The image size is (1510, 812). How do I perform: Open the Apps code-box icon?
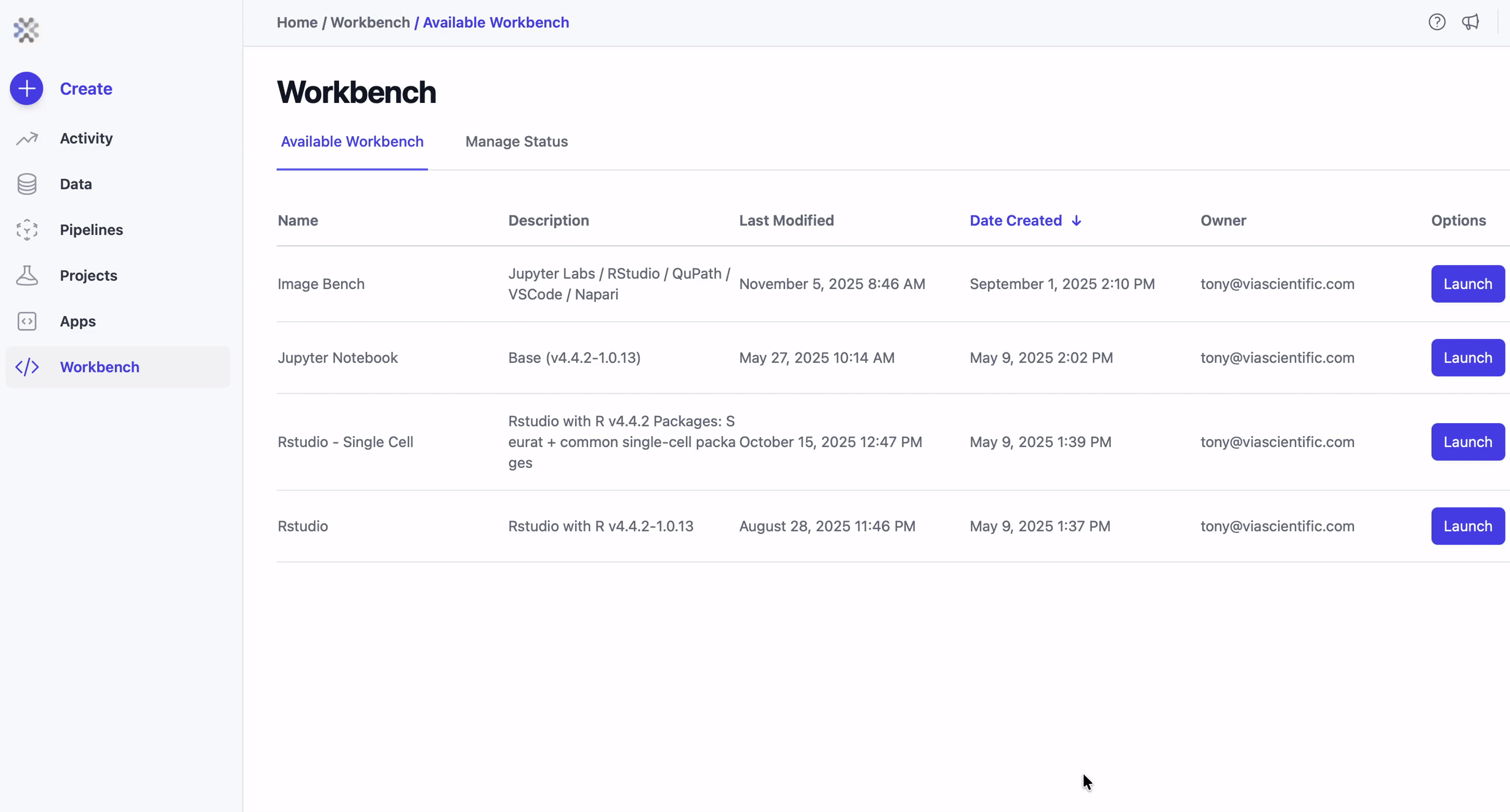coord(27,321)
